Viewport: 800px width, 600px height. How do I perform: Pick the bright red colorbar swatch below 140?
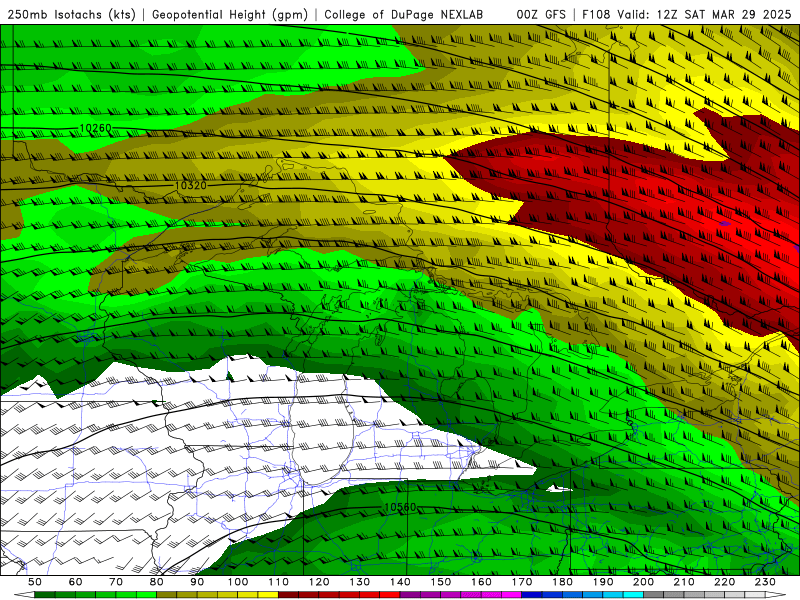point(390,595)
